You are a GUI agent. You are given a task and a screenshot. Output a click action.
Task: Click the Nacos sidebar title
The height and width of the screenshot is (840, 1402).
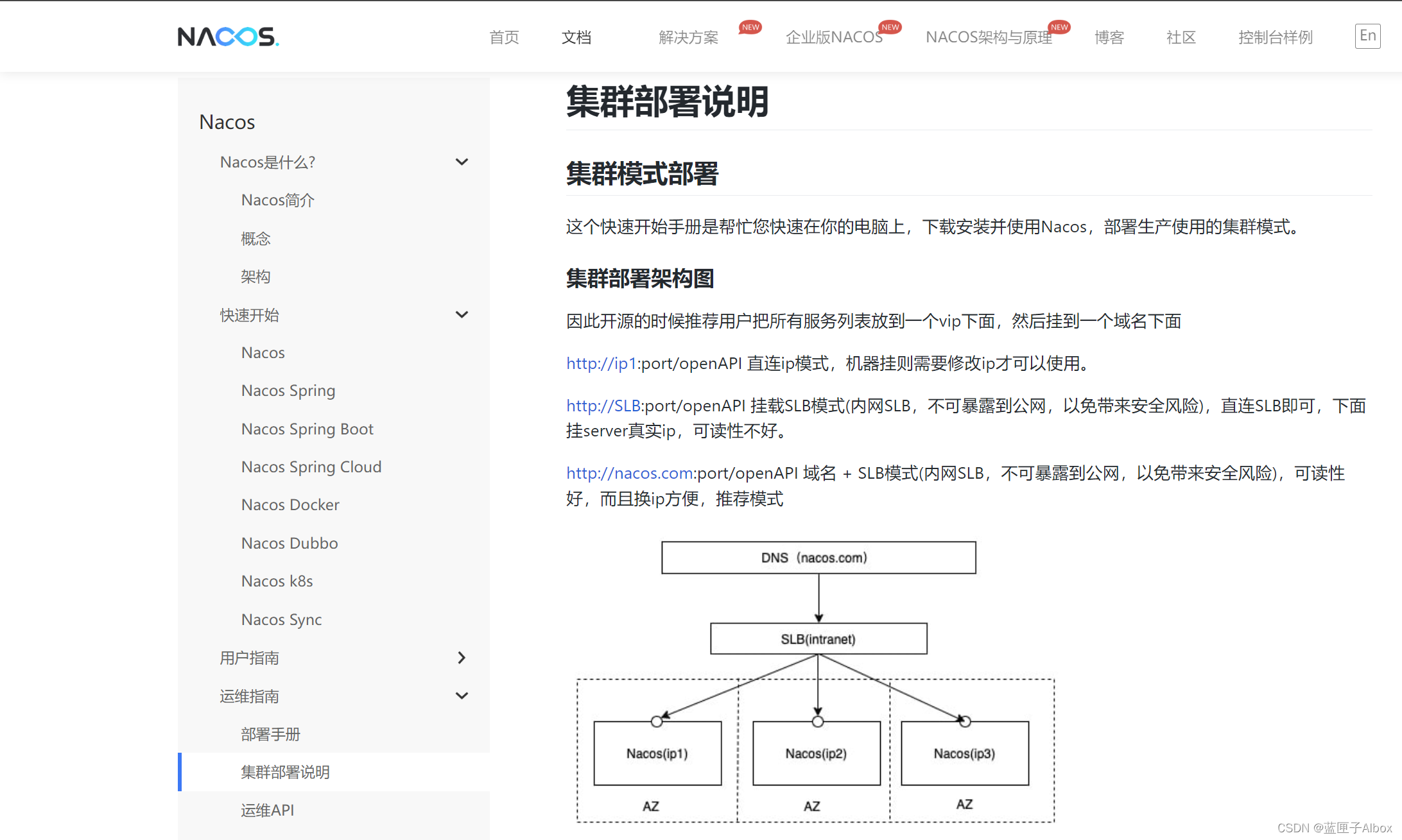(x=227, y=122)
